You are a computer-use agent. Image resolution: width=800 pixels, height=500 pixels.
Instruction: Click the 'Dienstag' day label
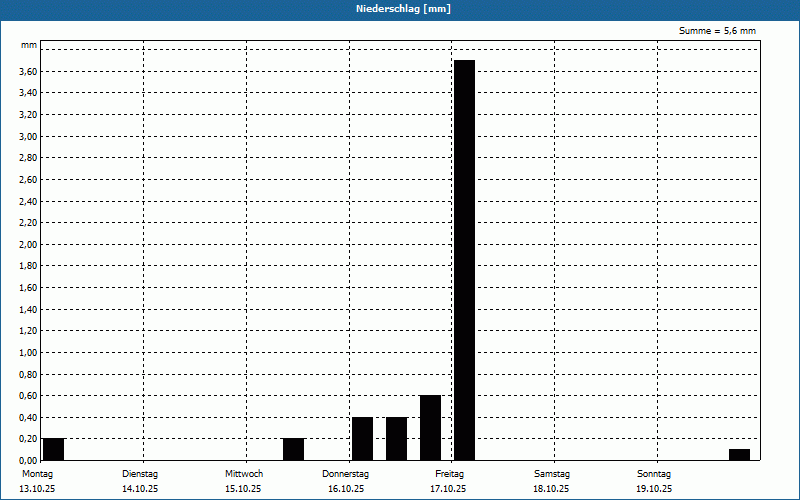tap(140, 474)
